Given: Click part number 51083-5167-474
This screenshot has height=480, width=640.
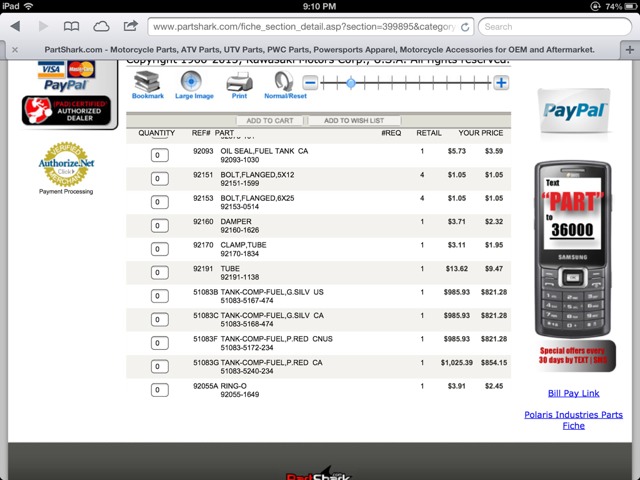Looking at the screenshot, I should [x=247, y=301].
